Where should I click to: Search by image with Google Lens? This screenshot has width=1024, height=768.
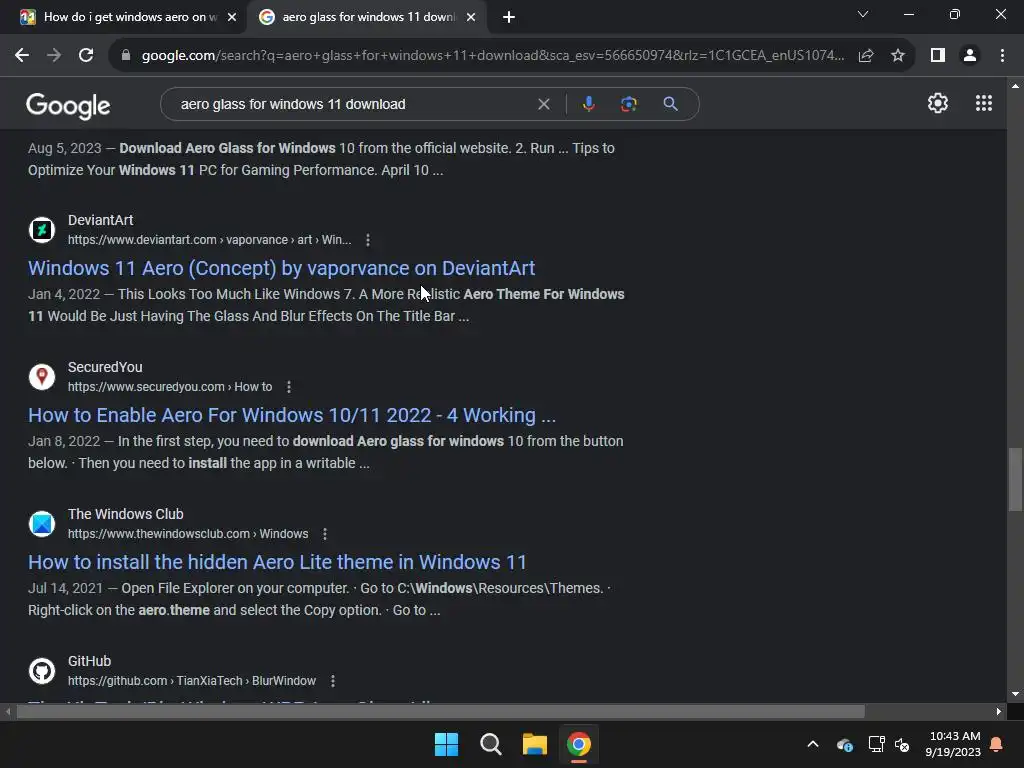pyautogui.click(x=629, y=104)
